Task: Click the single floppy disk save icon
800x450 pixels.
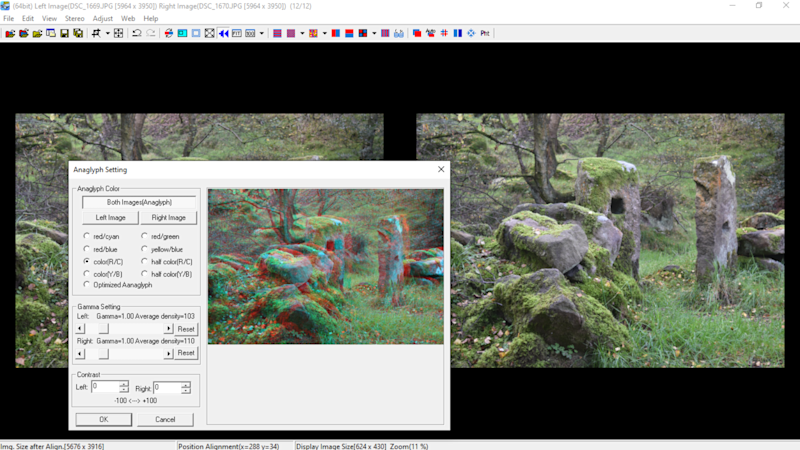Action: click(64, 33)
